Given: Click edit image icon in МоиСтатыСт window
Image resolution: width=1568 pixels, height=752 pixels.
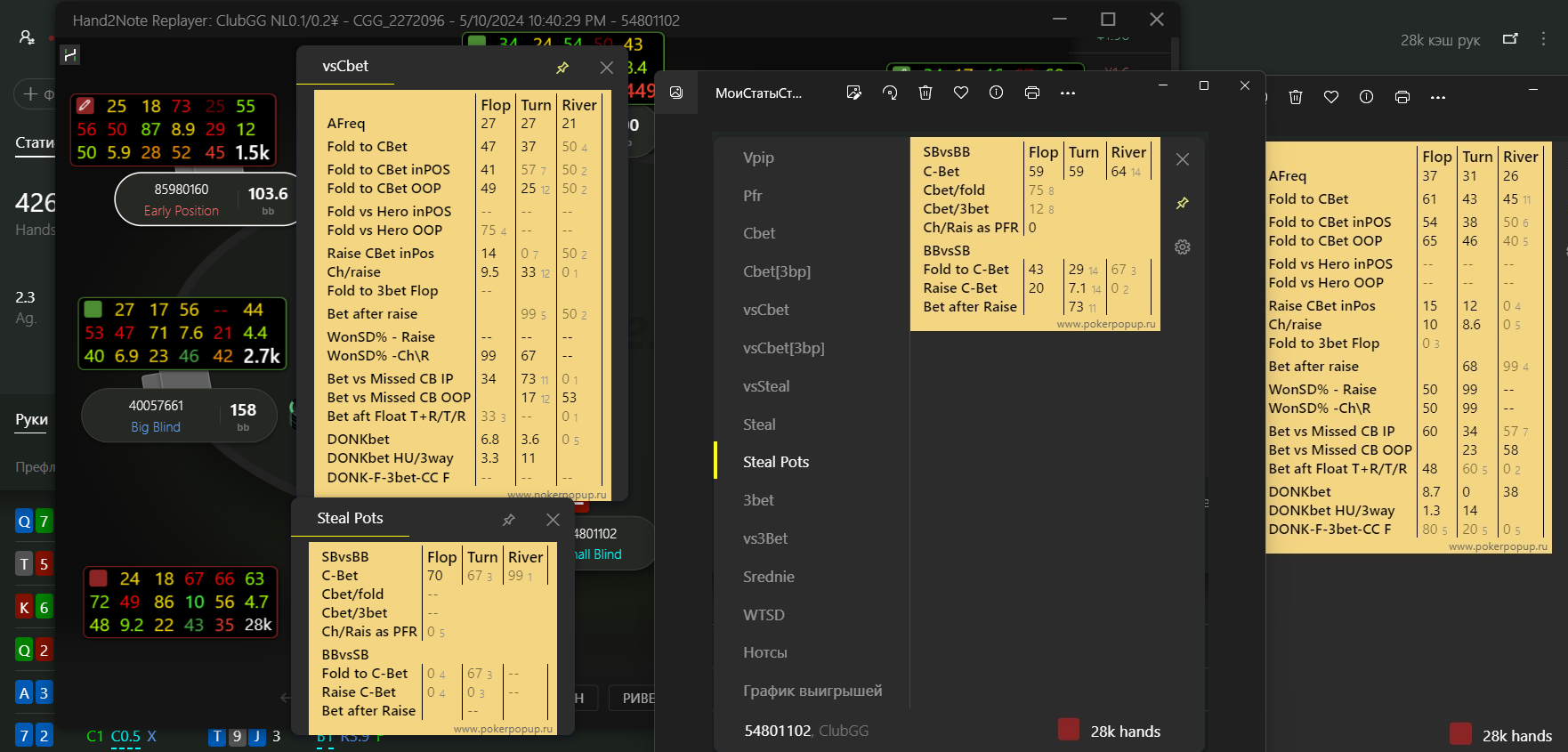Looking at the screenshot, I should click(x=854, y=93).
